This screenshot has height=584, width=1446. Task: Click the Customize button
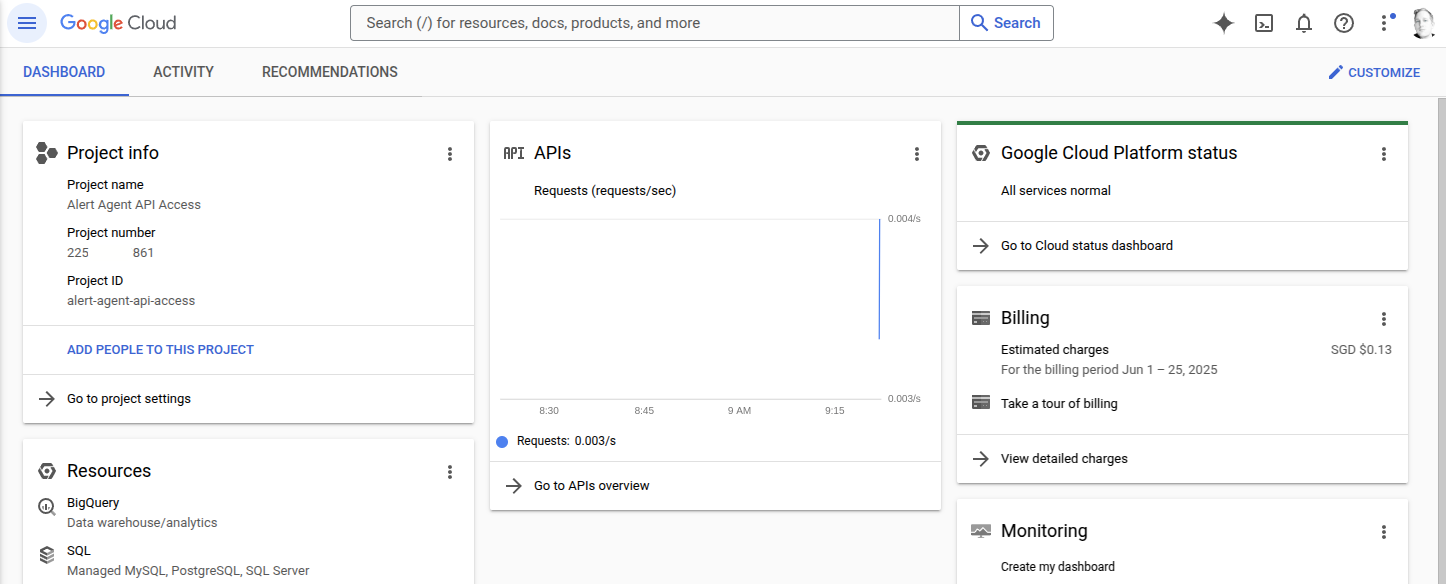tap(1373, 72)
